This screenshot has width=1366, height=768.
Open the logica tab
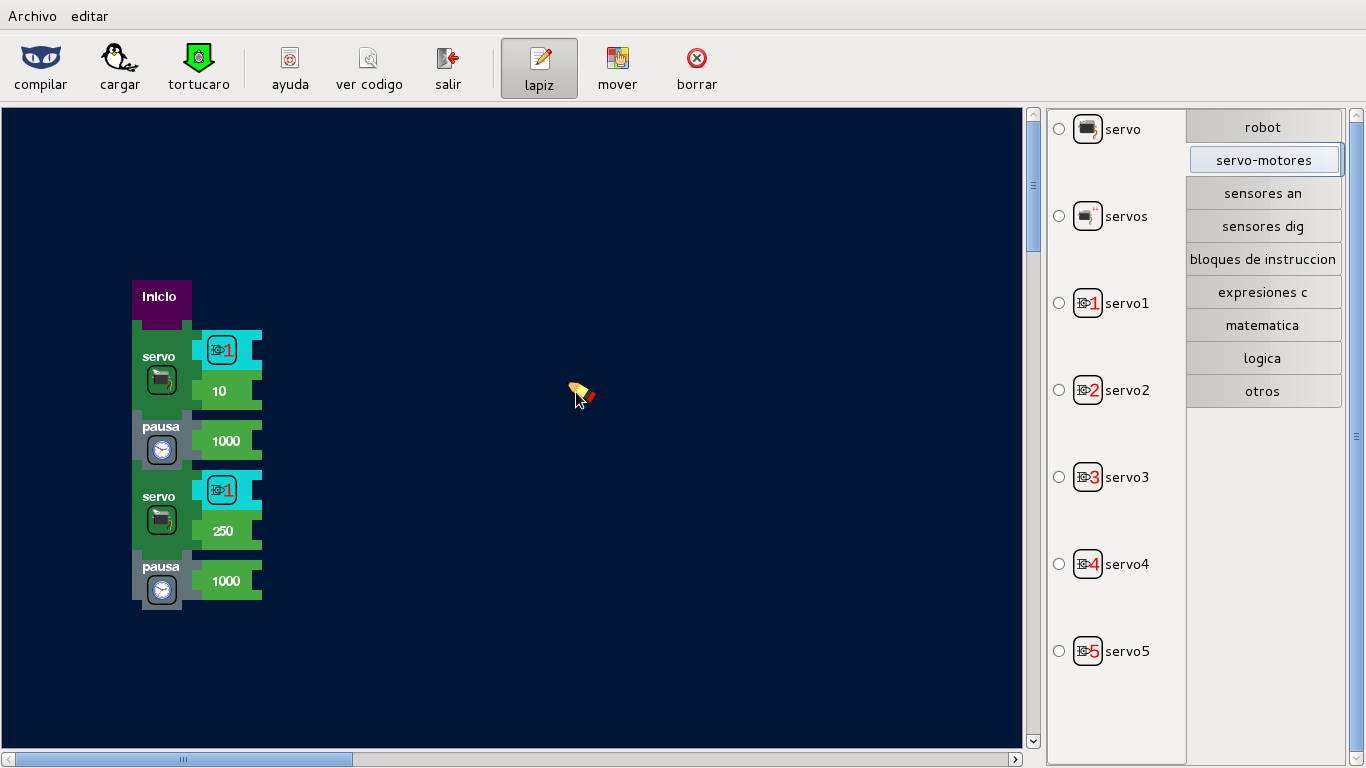click(1263, 358)
